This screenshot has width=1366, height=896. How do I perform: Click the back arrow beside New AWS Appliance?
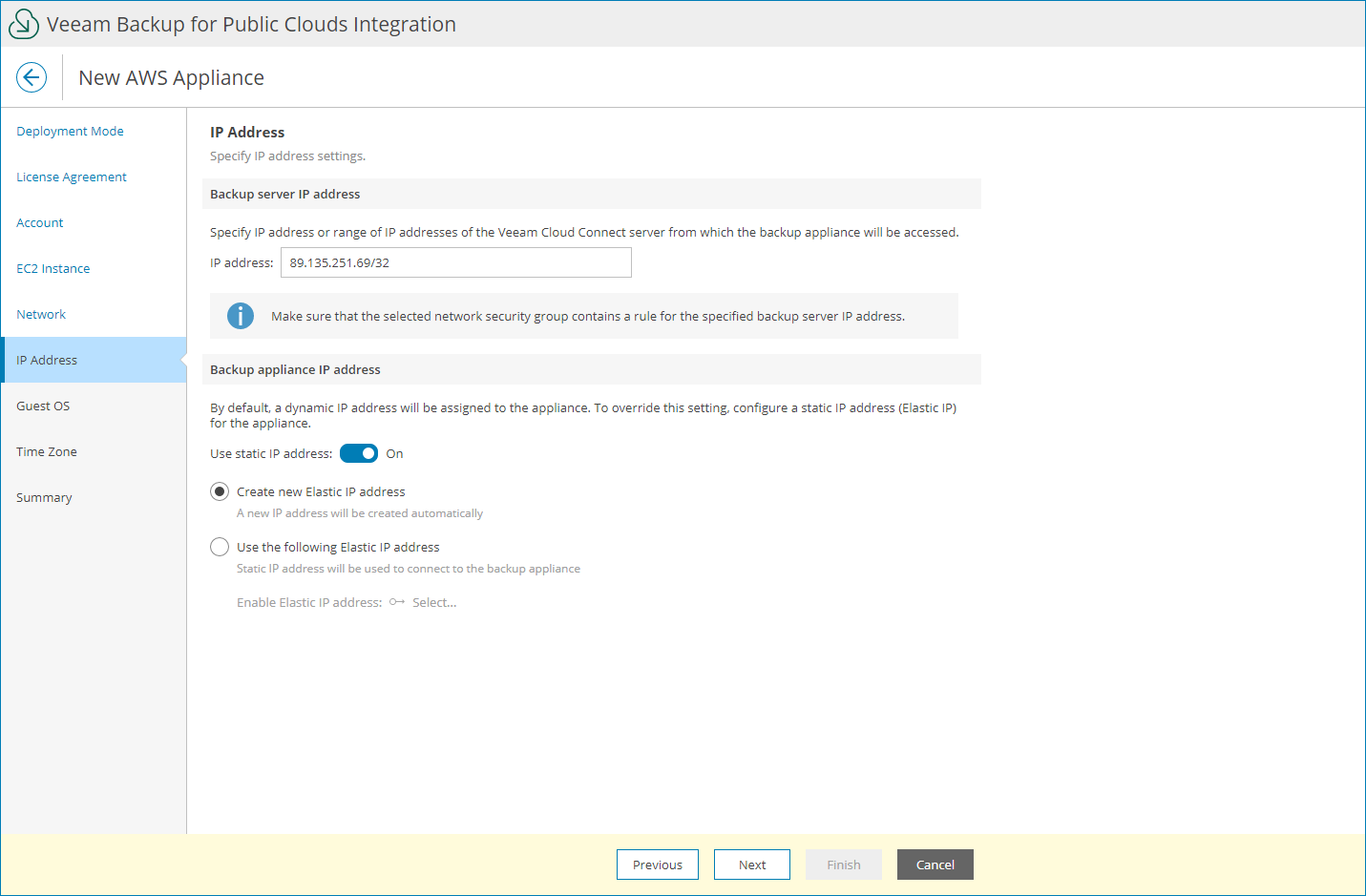[x=32, y=77]
